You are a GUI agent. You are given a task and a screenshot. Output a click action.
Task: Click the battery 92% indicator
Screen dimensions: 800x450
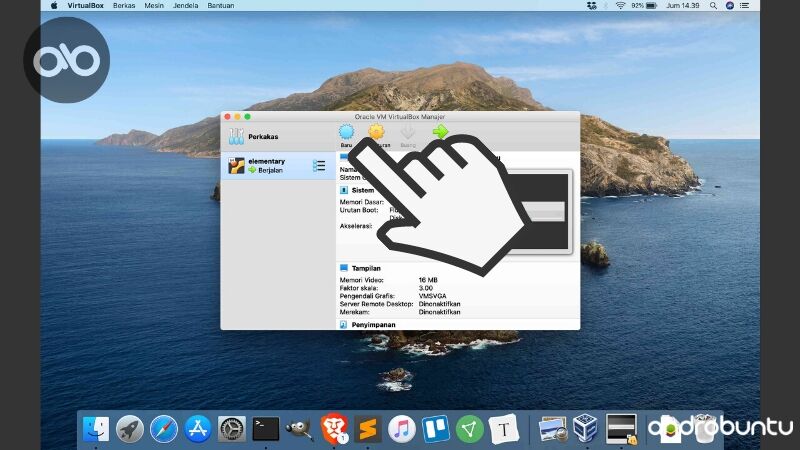(644, 6)
